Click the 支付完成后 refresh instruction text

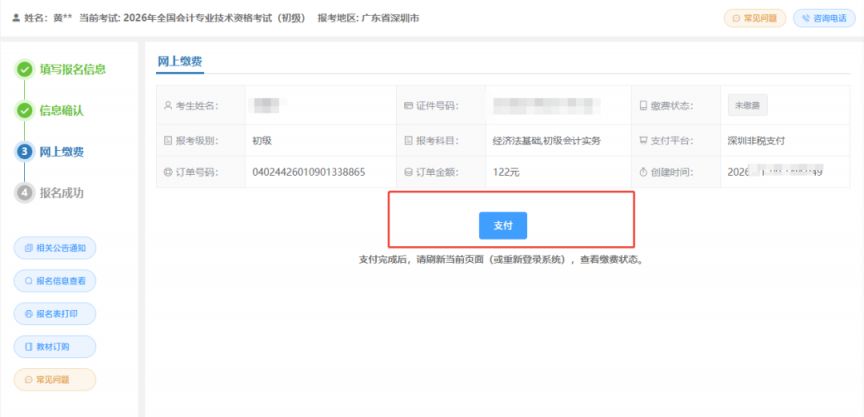[501, 260]
